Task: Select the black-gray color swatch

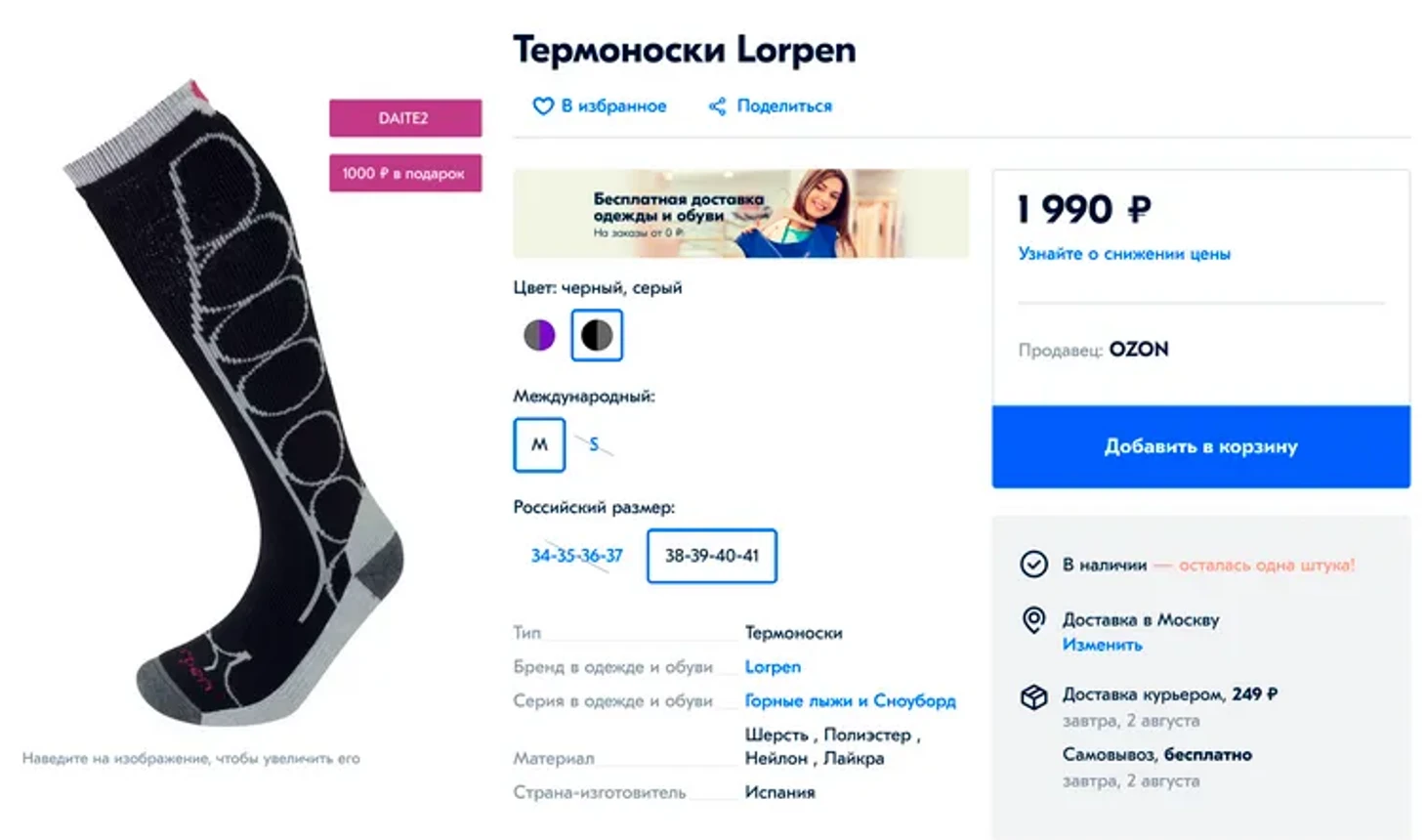Action: coord(597,335)
